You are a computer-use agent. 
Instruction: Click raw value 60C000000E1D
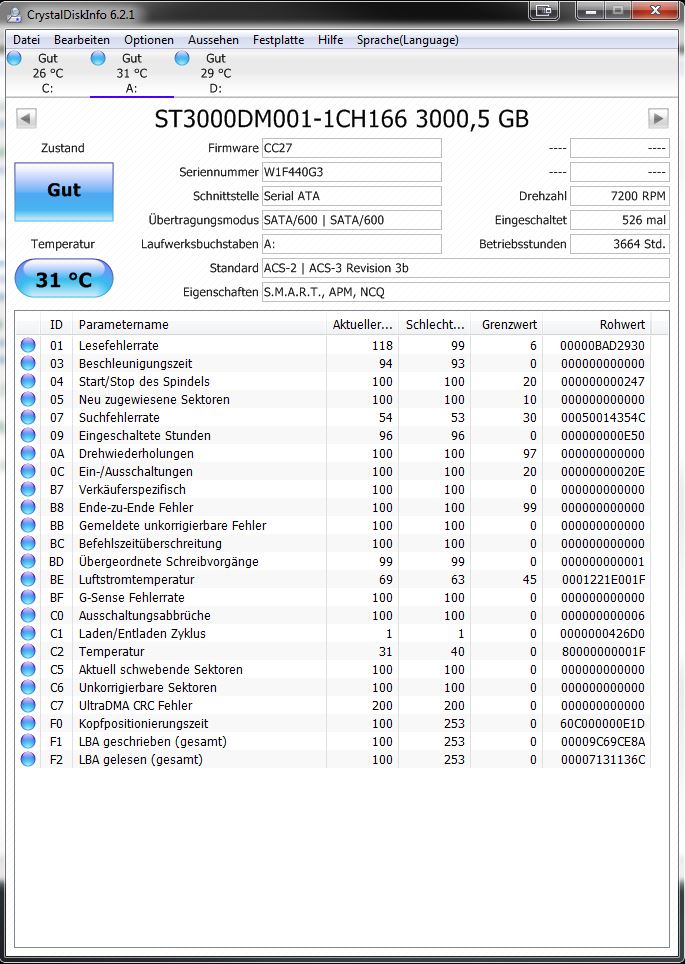tap(603, 724)
